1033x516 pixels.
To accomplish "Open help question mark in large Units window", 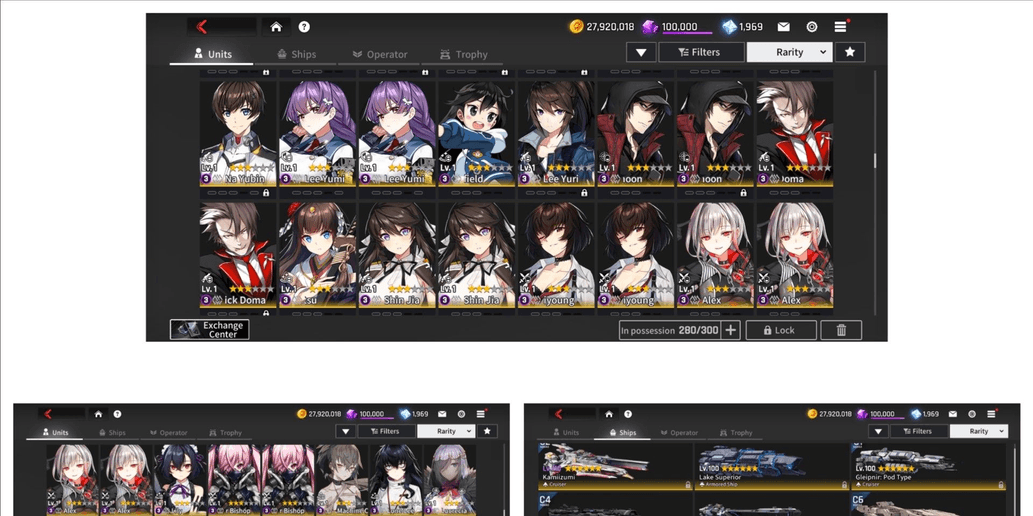I will point(304,27).
